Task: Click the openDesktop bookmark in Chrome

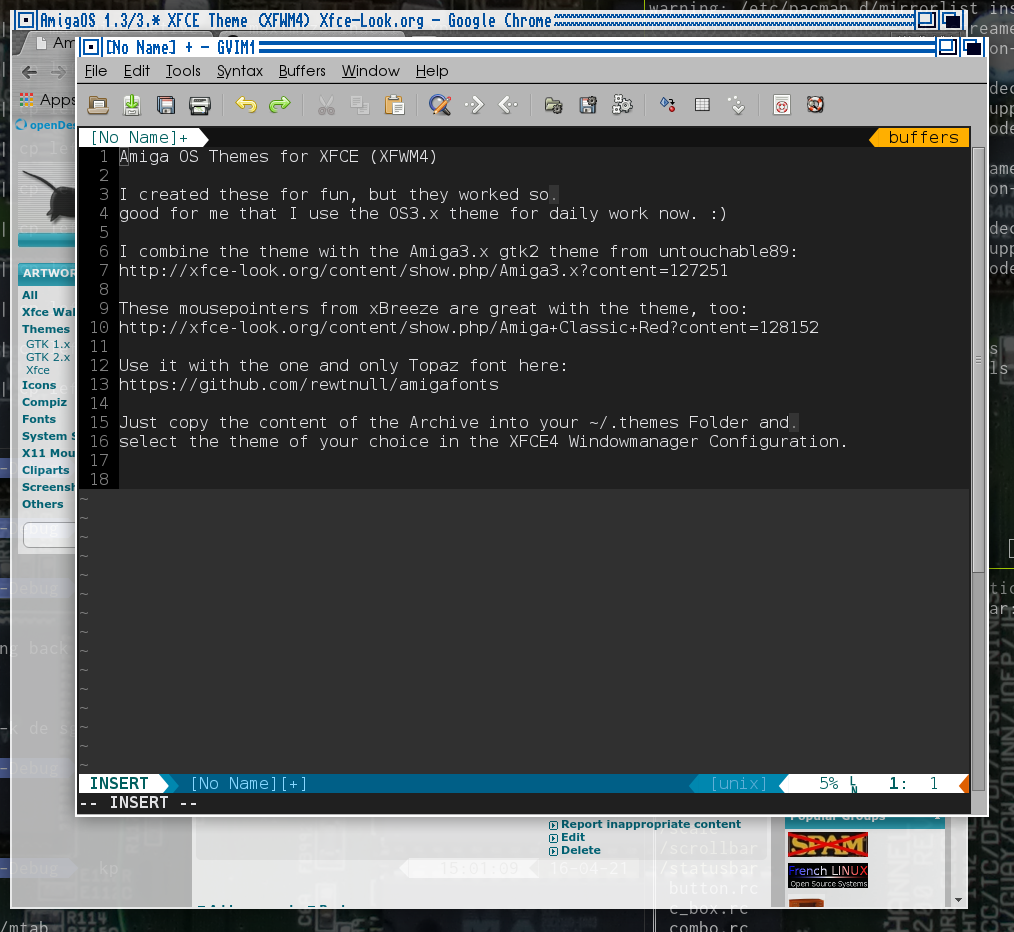Action: pyautogui.click(x=45, y=125)
